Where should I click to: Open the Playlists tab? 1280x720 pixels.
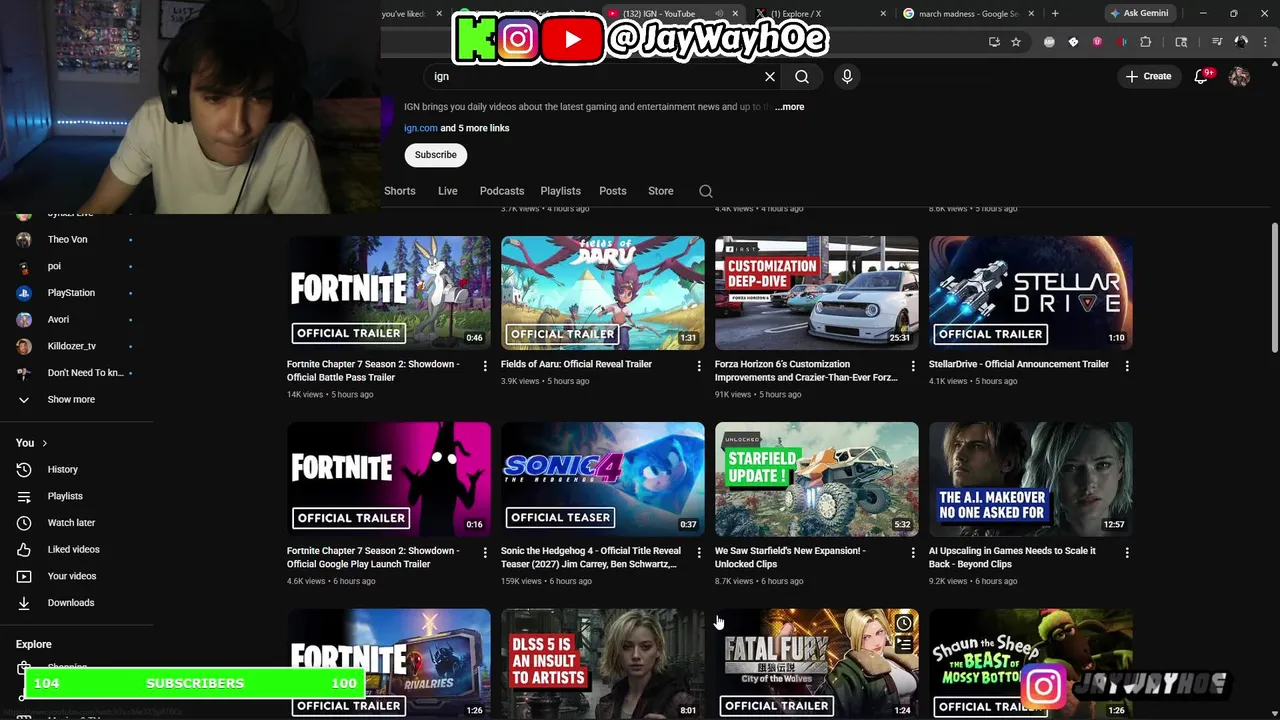561,191
